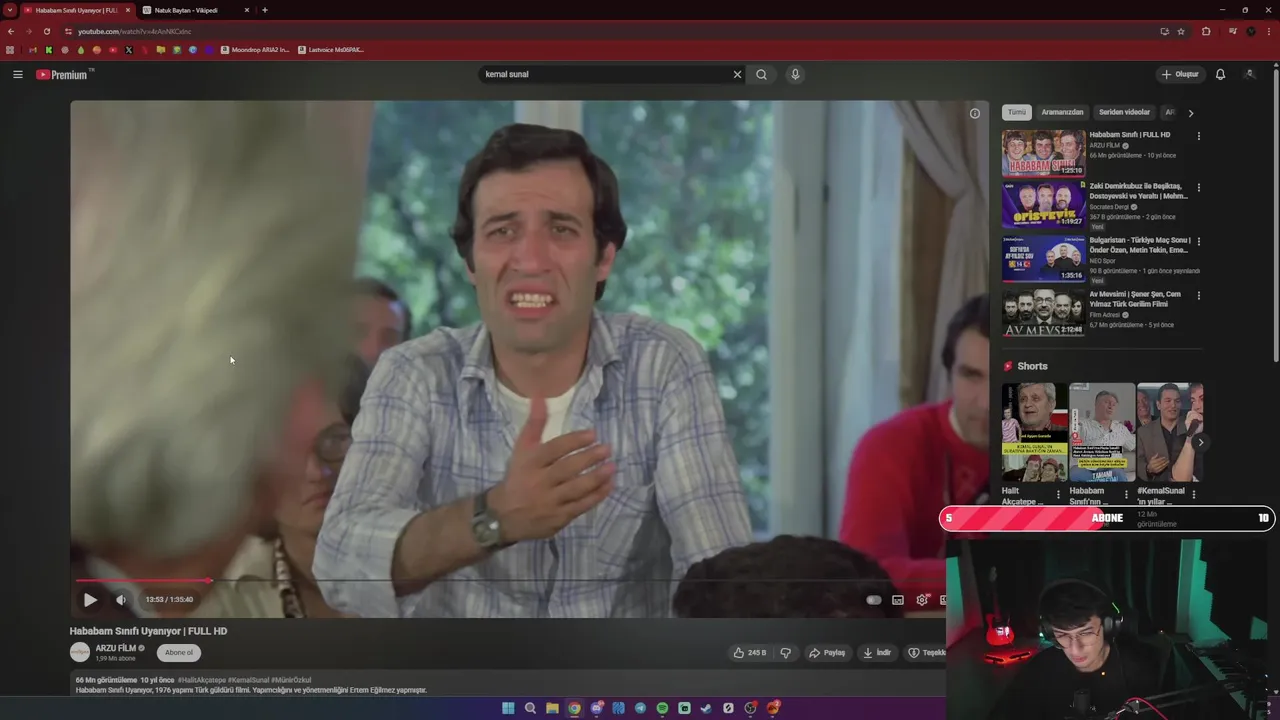Open File Explorer from the taskbar

point(552,708)
